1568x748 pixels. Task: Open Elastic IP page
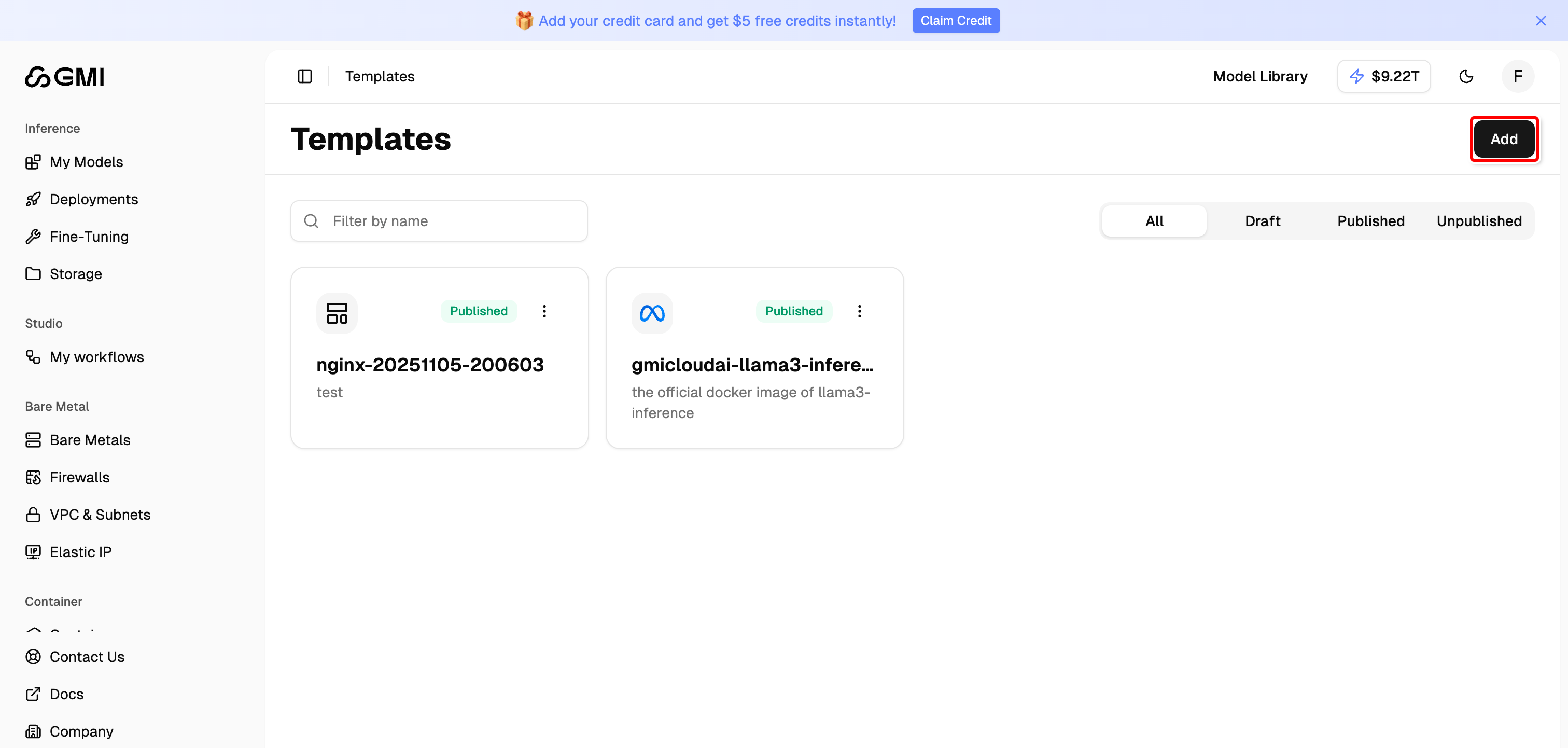[80, 552]
